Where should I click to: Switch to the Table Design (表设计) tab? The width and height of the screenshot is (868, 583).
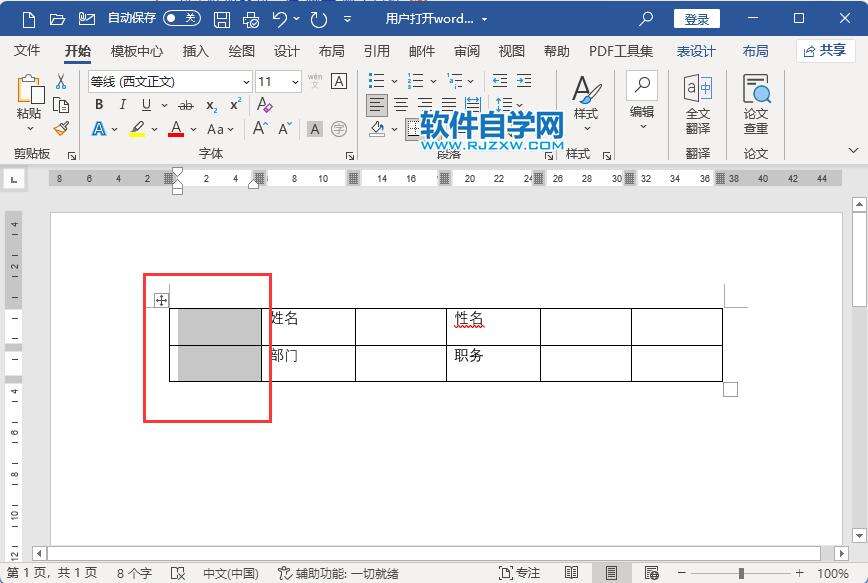(695, 51)
